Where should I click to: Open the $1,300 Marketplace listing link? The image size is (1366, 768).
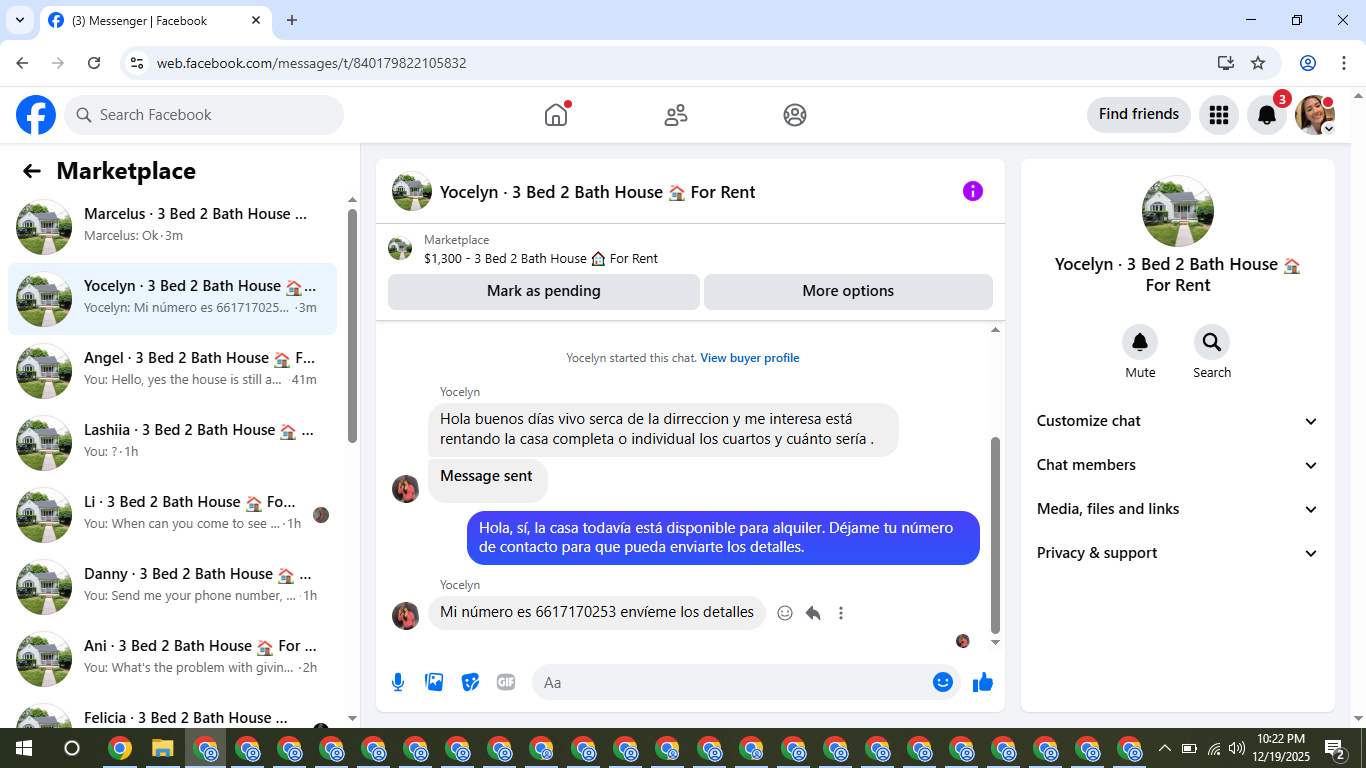coord(541,258)
